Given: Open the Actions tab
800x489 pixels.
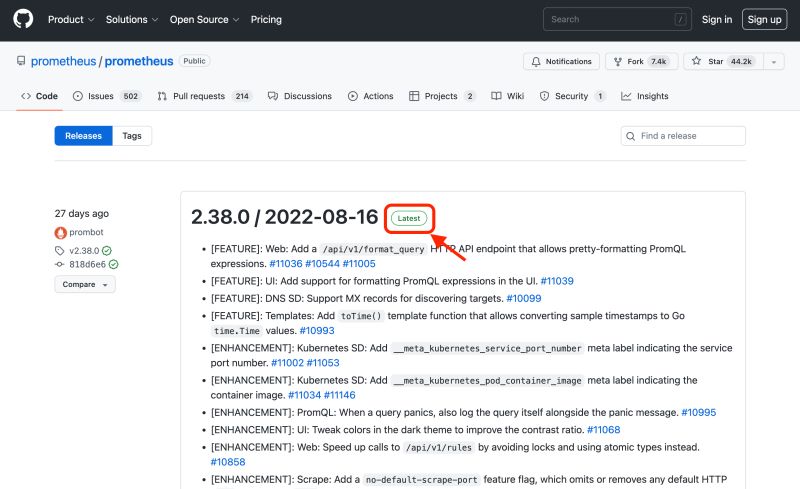Looking at the screenshot, I should point(370,96).
